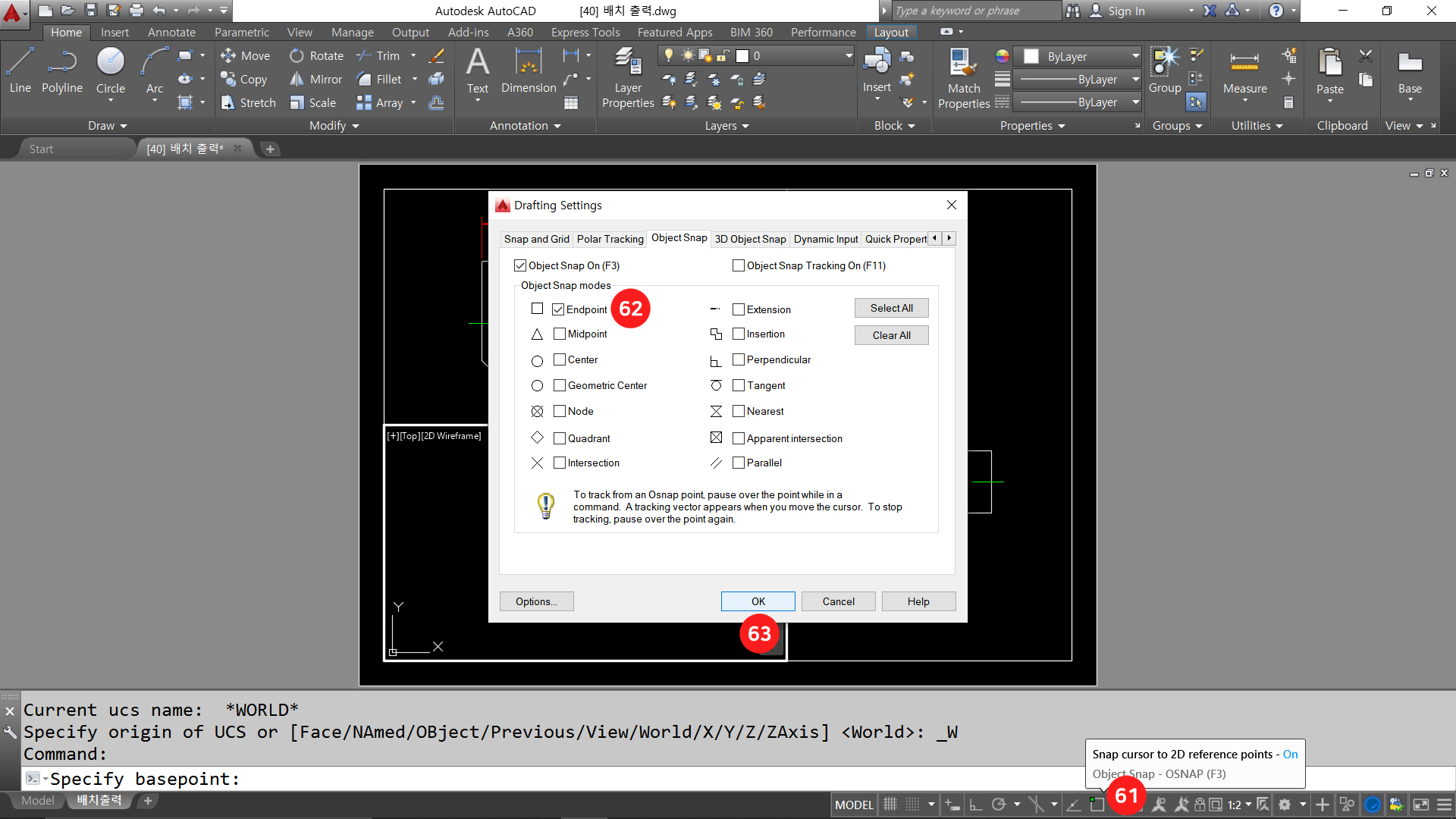Viewport: 1456px width, 819px height.
Task: Open the Annotate ribbon tab
Action: coord(171,32)
